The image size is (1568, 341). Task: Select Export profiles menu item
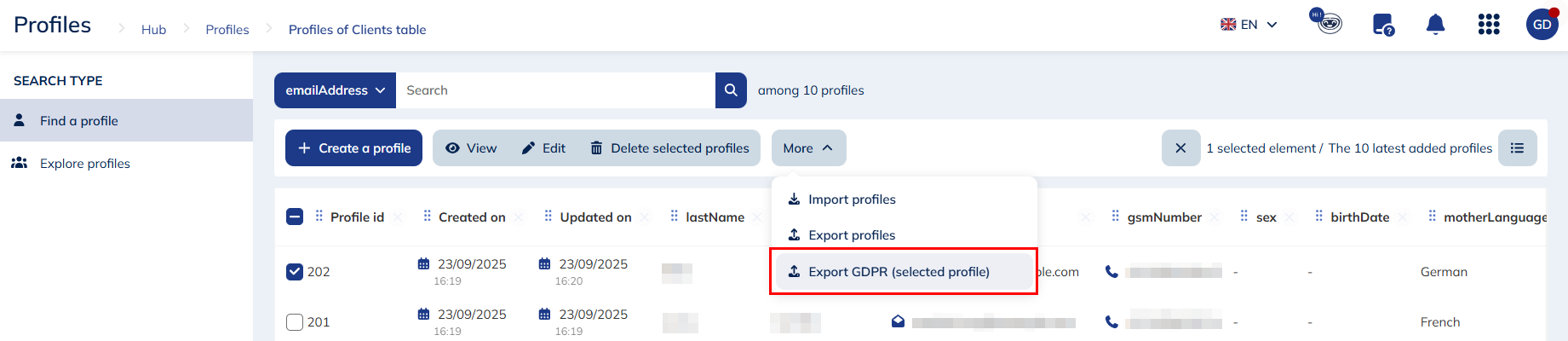[903, 235]
